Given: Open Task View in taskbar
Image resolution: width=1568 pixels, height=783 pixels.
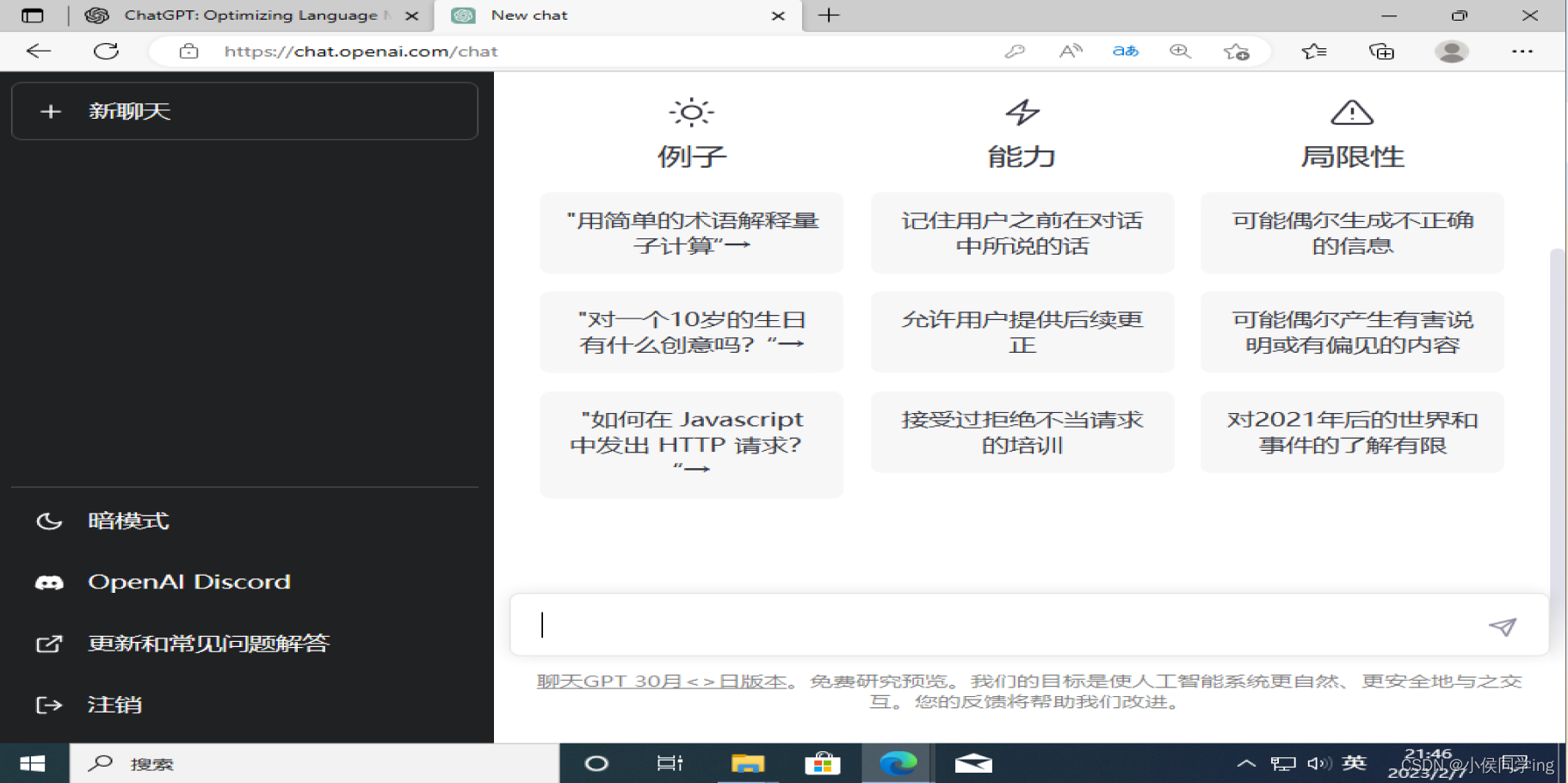Looking at the screenshot, I should tap(670, 763).
